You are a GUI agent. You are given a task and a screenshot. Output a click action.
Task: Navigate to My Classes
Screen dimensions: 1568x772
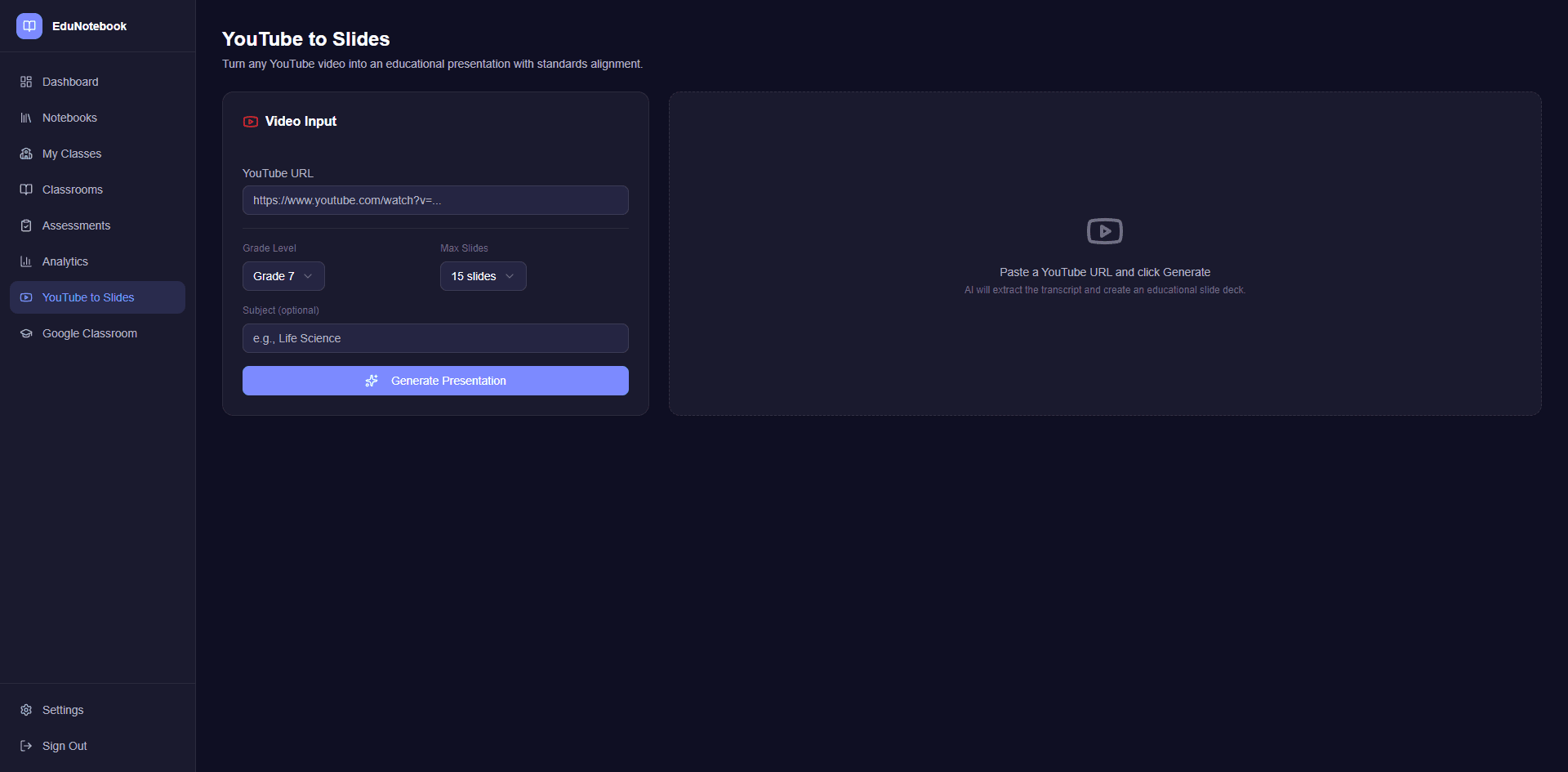71,154
